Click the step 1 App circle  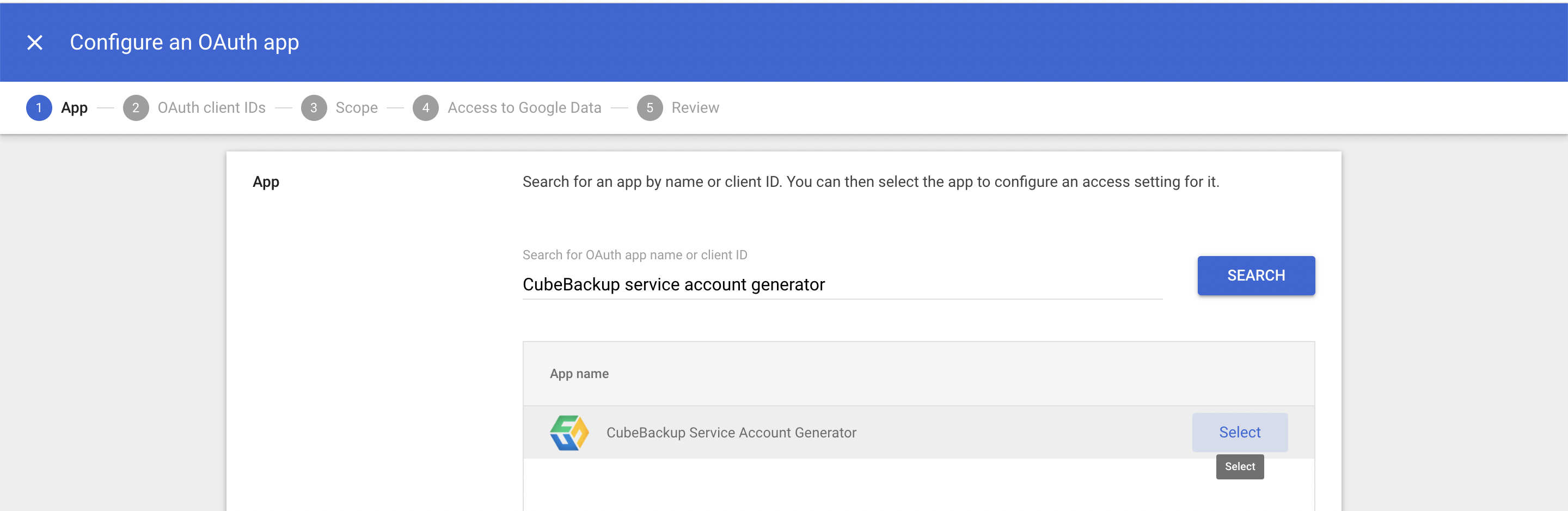point(39,108)
